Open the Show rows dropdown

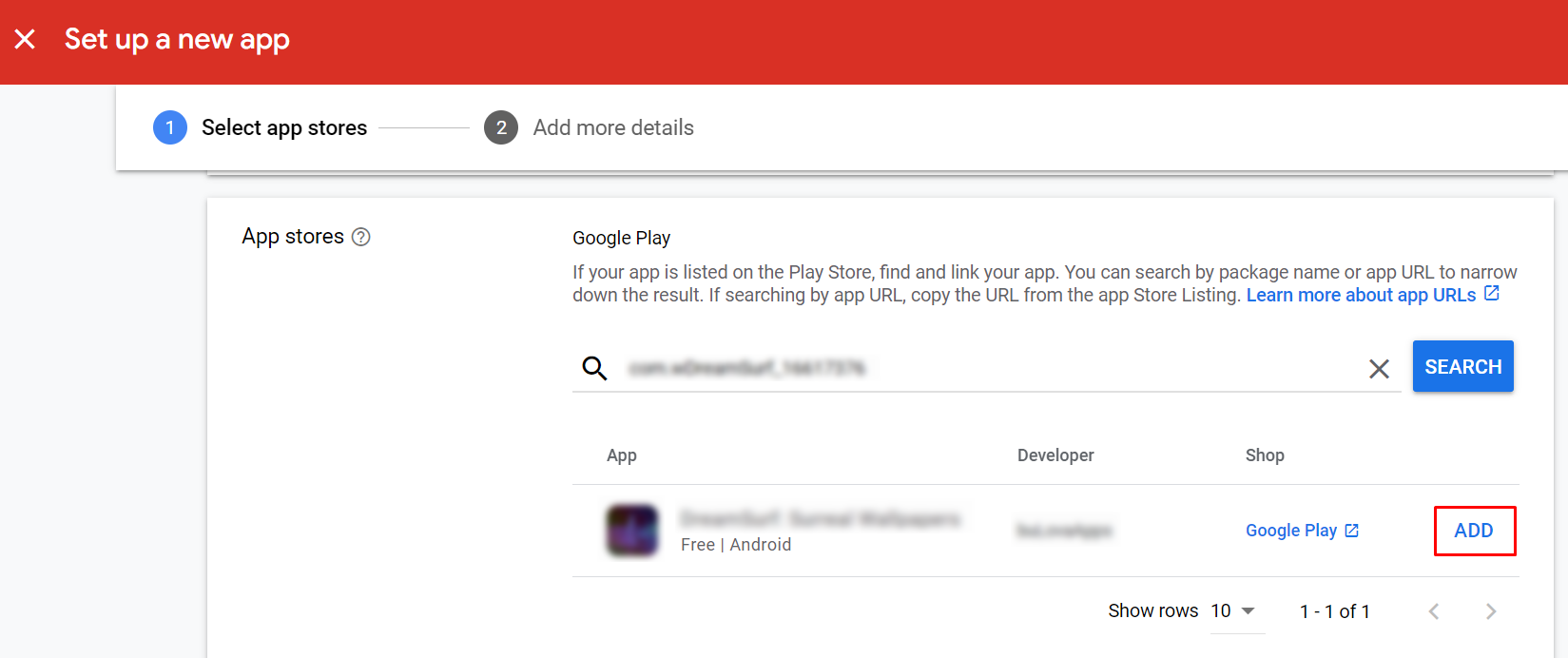coord(1234,611)
